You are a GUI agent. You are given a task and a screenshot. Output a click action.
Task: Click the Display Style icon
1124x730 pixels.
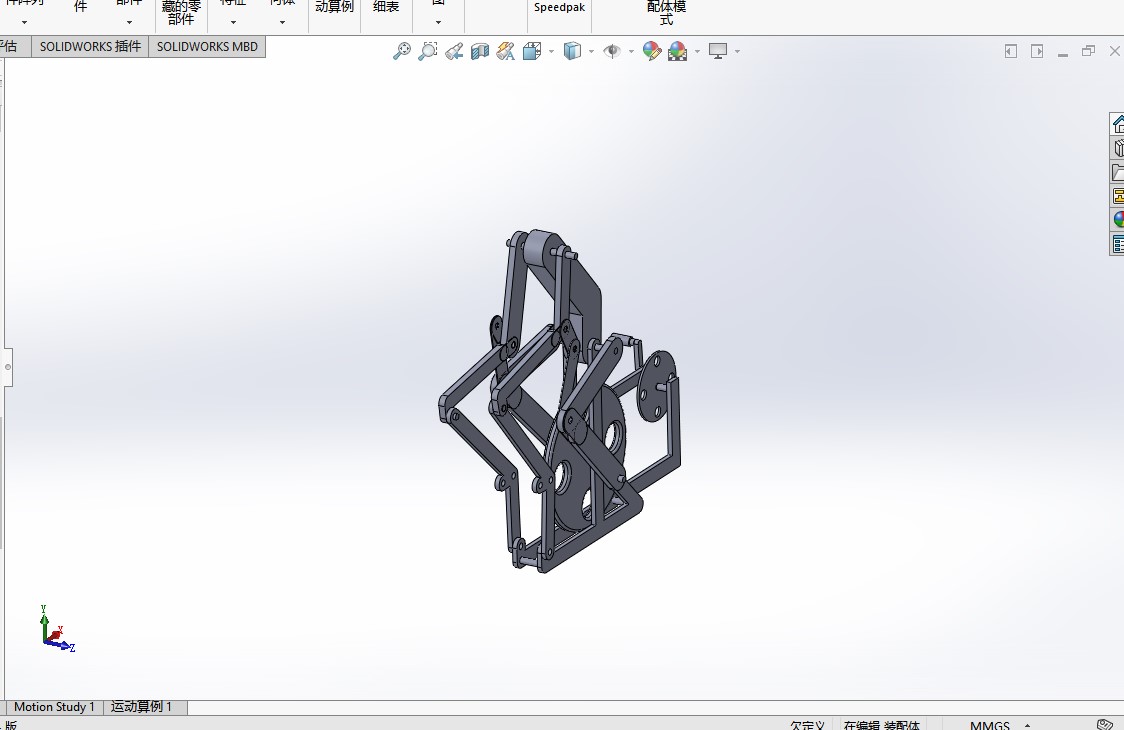coord(572,51)
